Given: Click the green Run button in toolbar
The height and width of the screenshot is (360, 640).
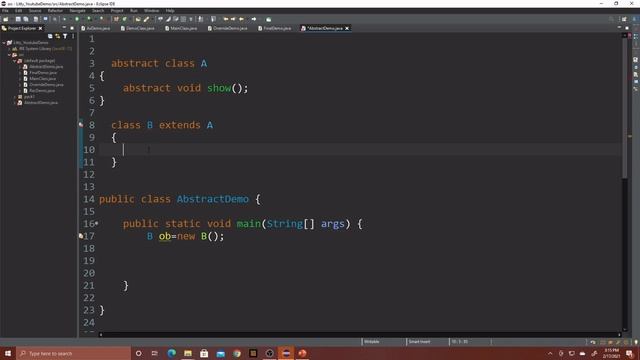Looking at the screenshot, I should coord(77,19).
